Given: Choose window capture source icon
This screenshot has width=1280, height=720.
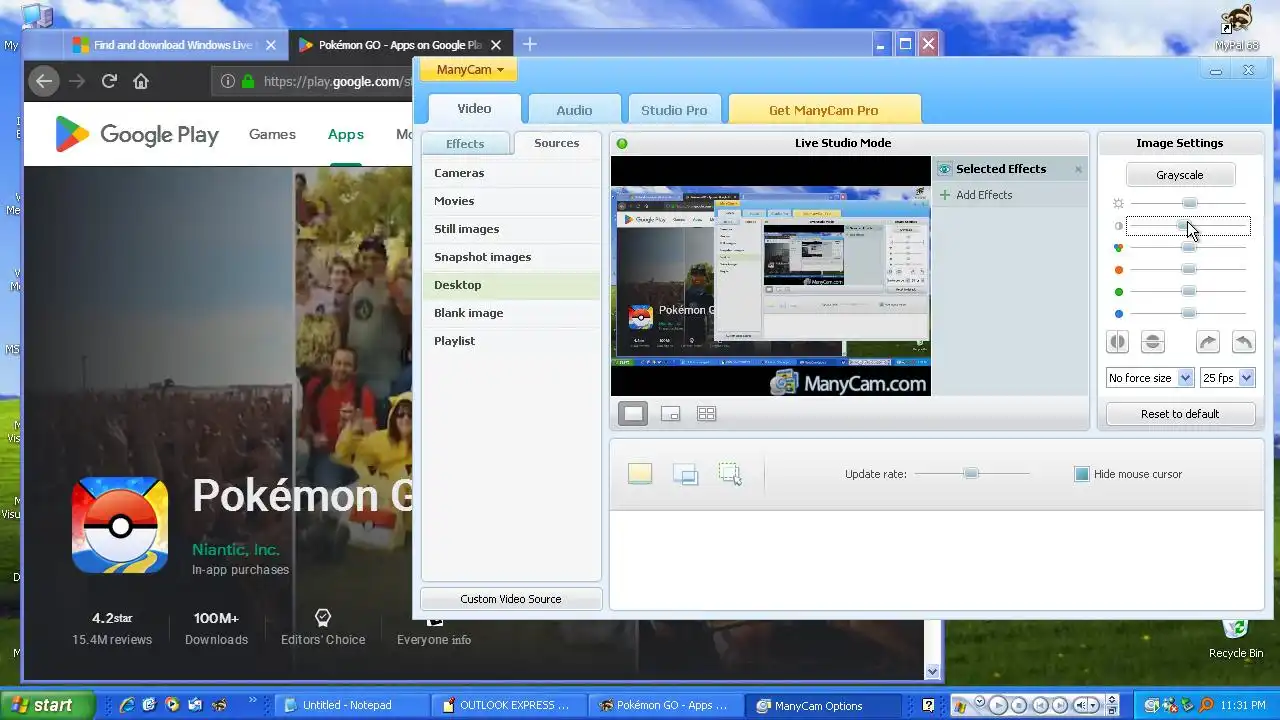Looking at the screenshot, I should [x=685, y=474].
